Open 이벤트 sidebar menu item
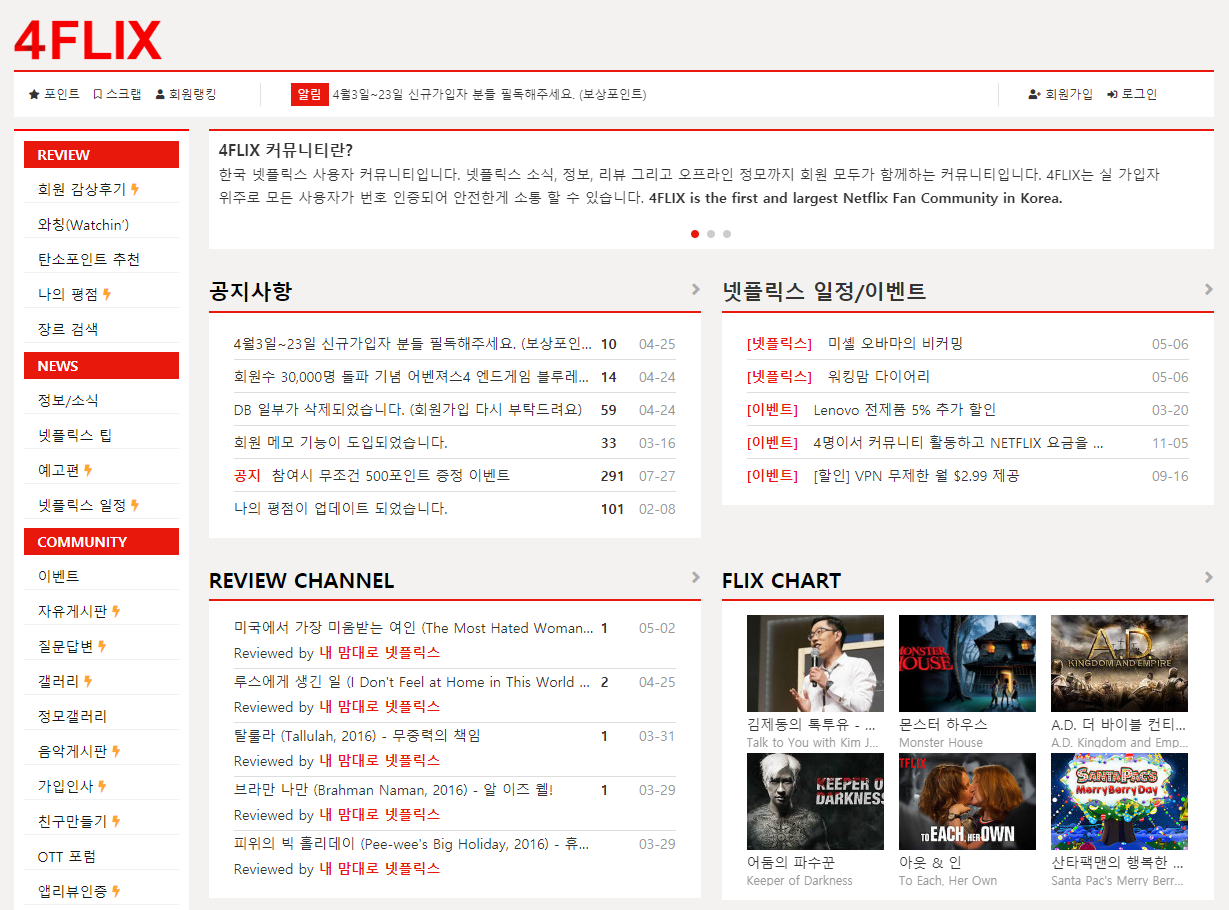Viewport: 1229px width, 910px height. [59, 576]
